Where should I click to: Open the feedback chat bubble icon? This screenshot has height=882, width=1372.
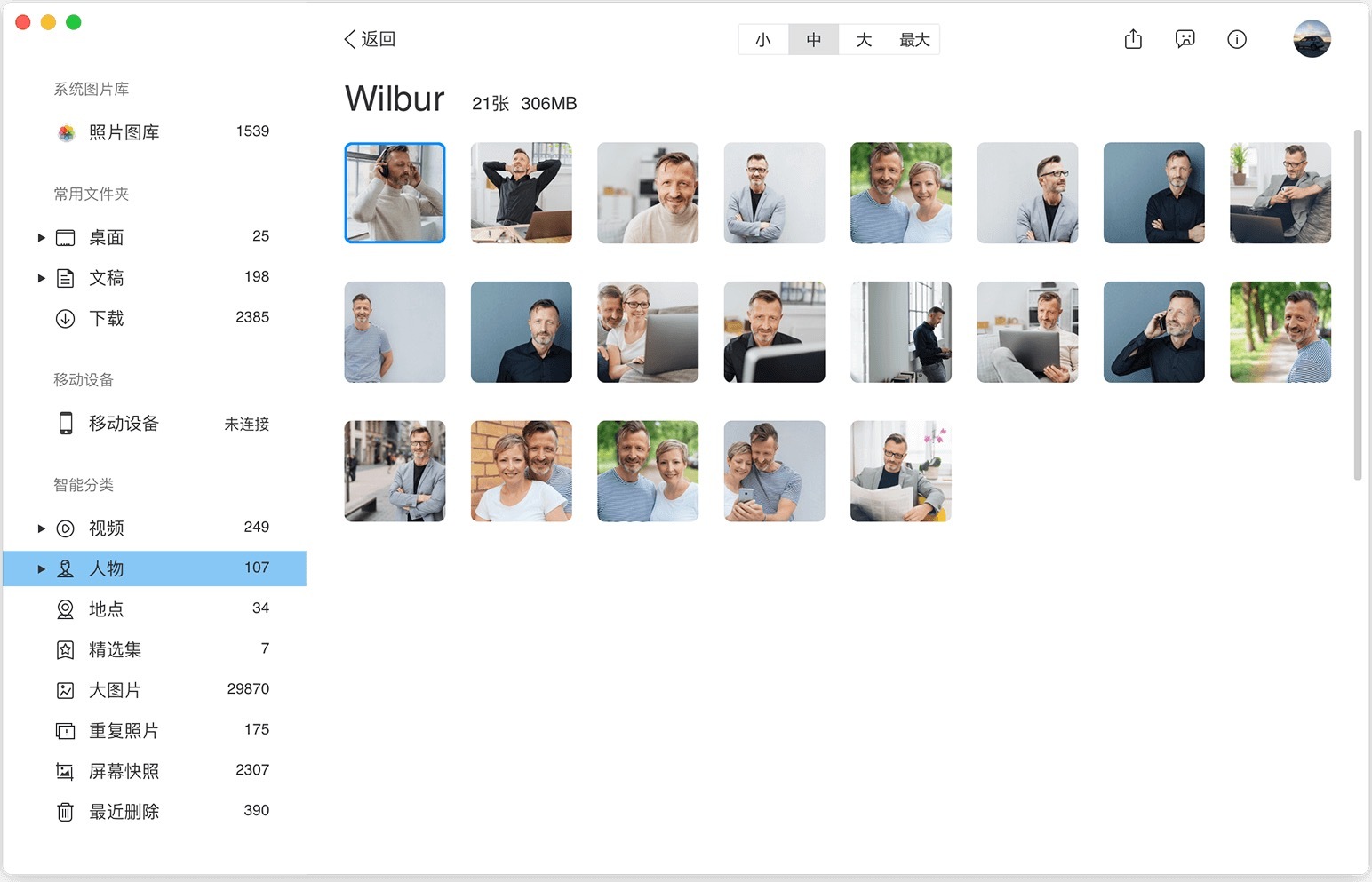[1185, 39]
